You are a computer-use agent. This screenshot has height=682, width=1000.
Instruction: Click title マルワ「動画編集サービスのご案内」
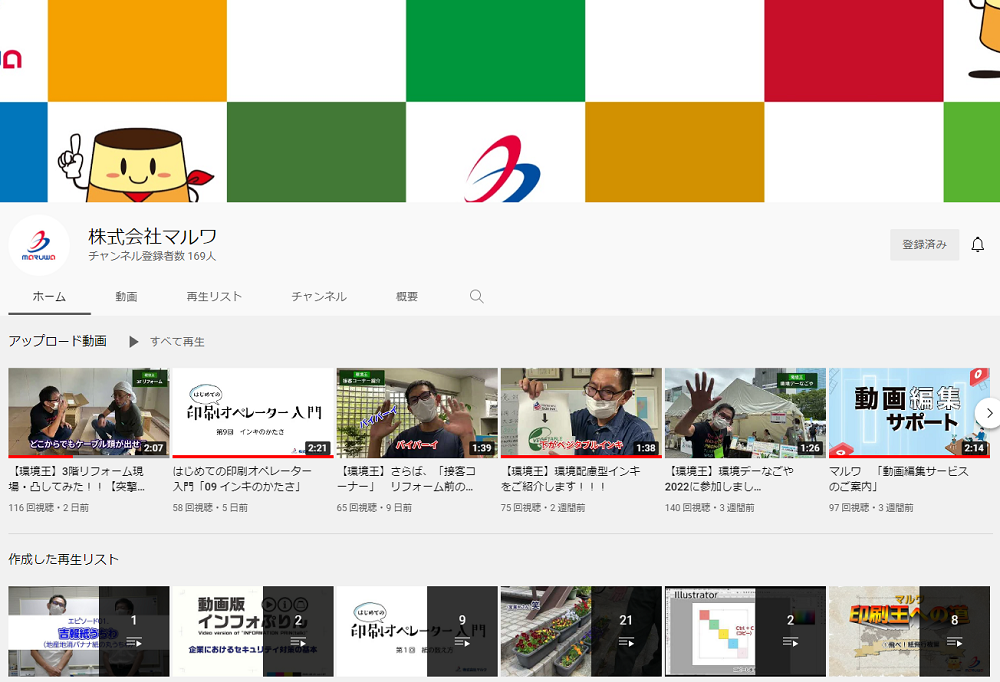point(899,478)
